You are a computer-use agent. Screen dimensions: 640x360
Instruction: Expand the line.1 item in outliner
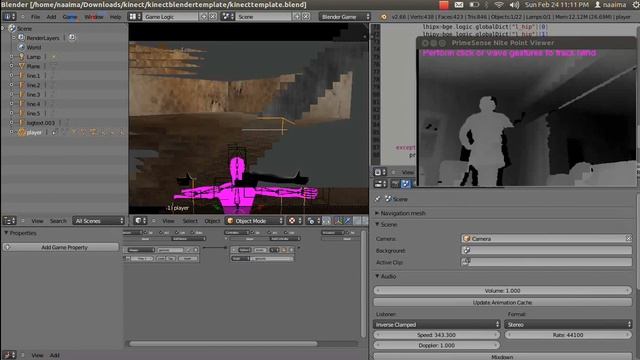[x=11, y=75]
